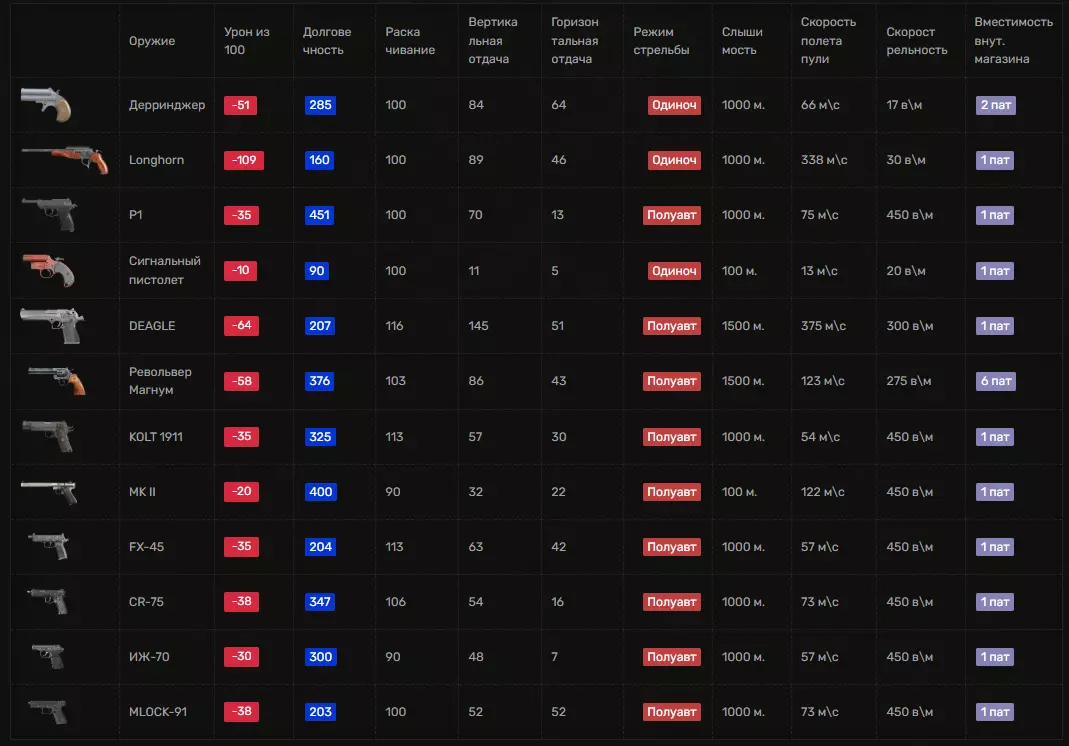Viewport: 1069px width, 746px height.
Task: Click the DEAGLE weapon name
Action: click(152, 326)
